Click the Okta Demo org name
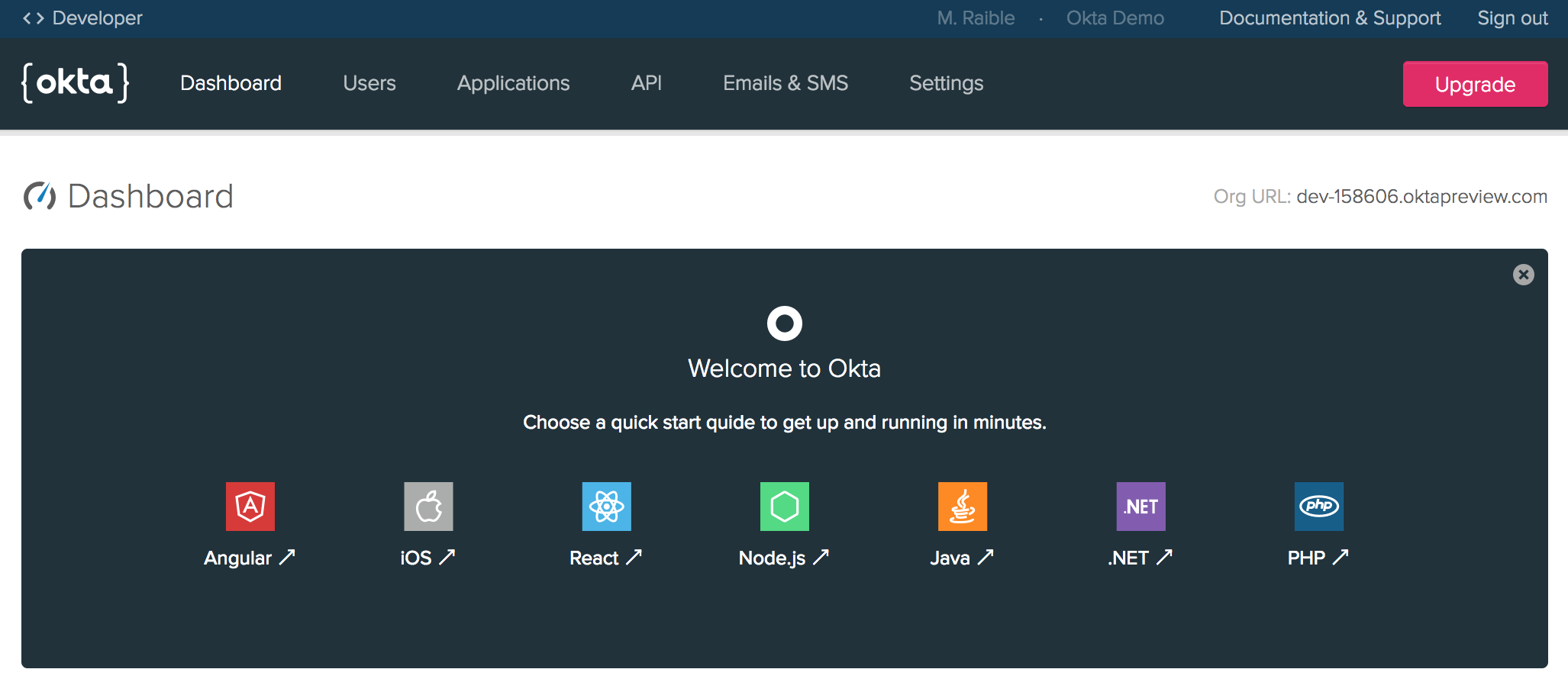 click(x=1115, y=18)
